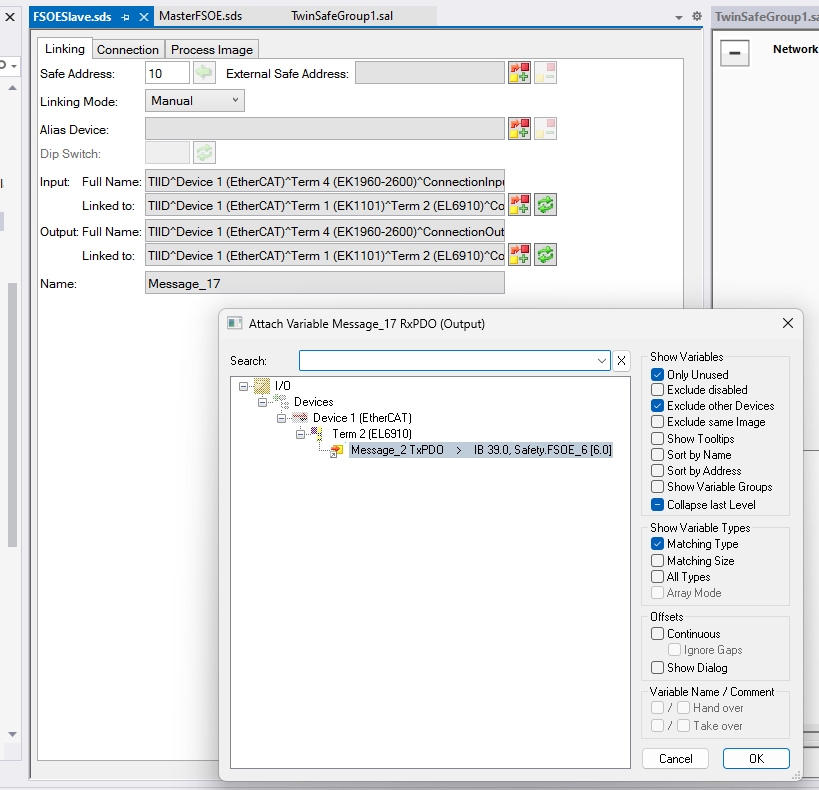Image resolution: width=819 pixels, height=790 pixels.
Task: Click the link variable icon for Output Linked to
Action: 519,255
